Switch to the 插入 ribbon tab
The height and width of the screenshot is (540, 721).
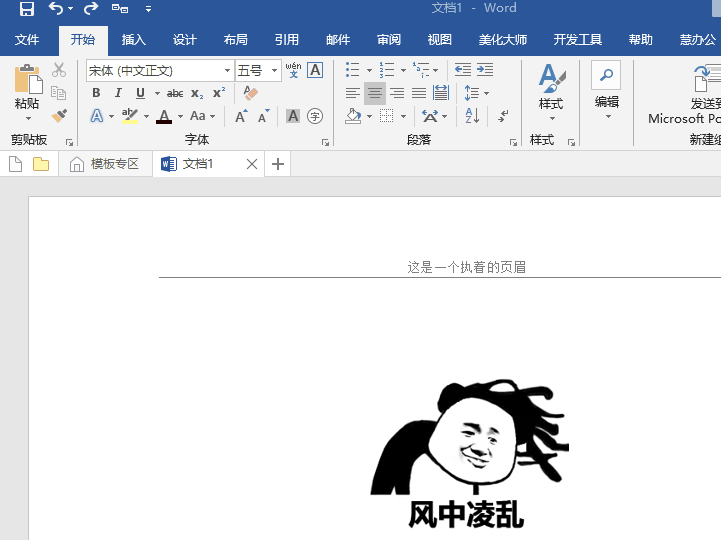pyautogui.click(x=133, y=40)
